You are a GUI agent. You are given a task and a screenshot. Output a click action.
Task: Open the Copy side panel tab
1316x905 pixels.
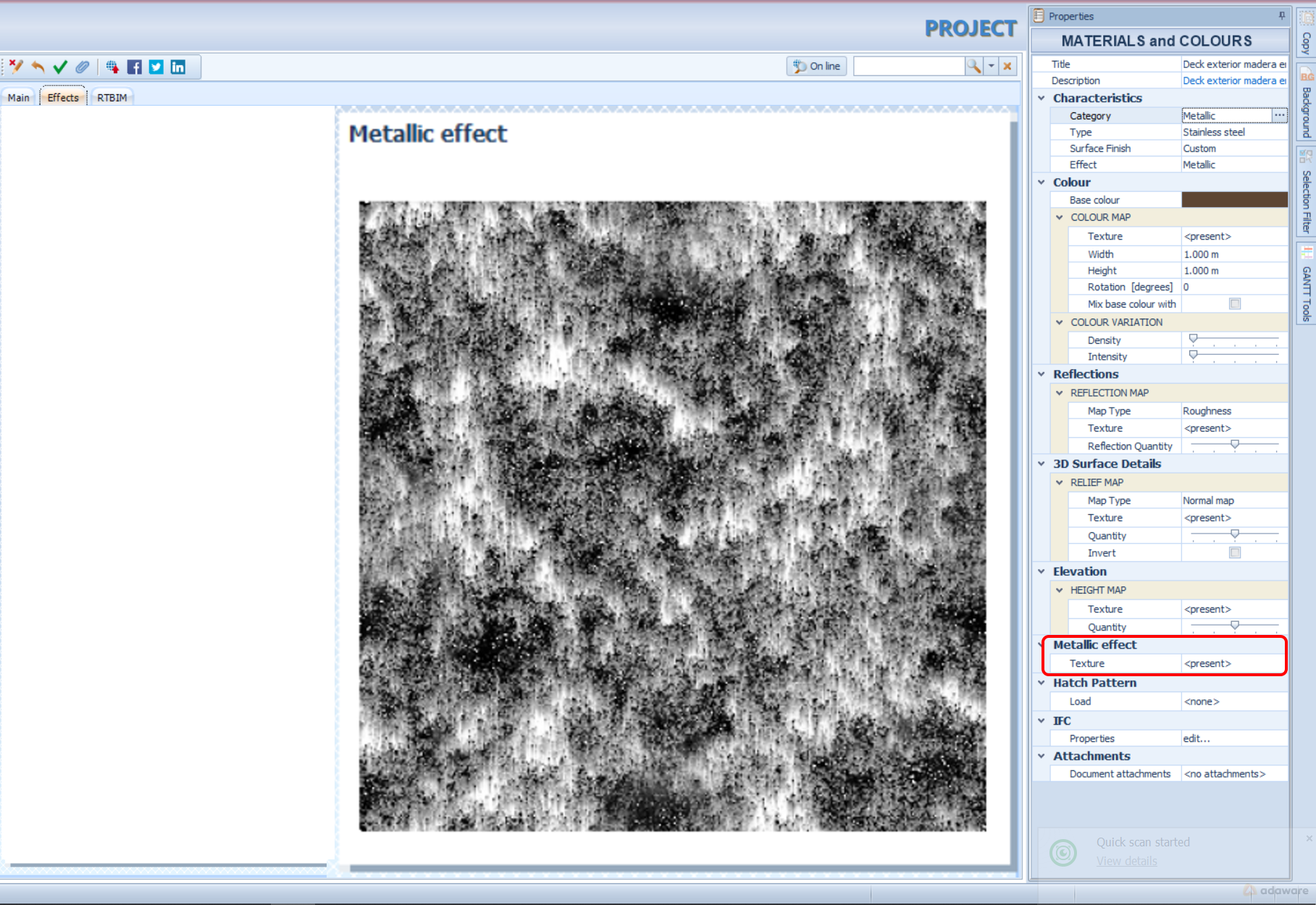pos(1306,33)
